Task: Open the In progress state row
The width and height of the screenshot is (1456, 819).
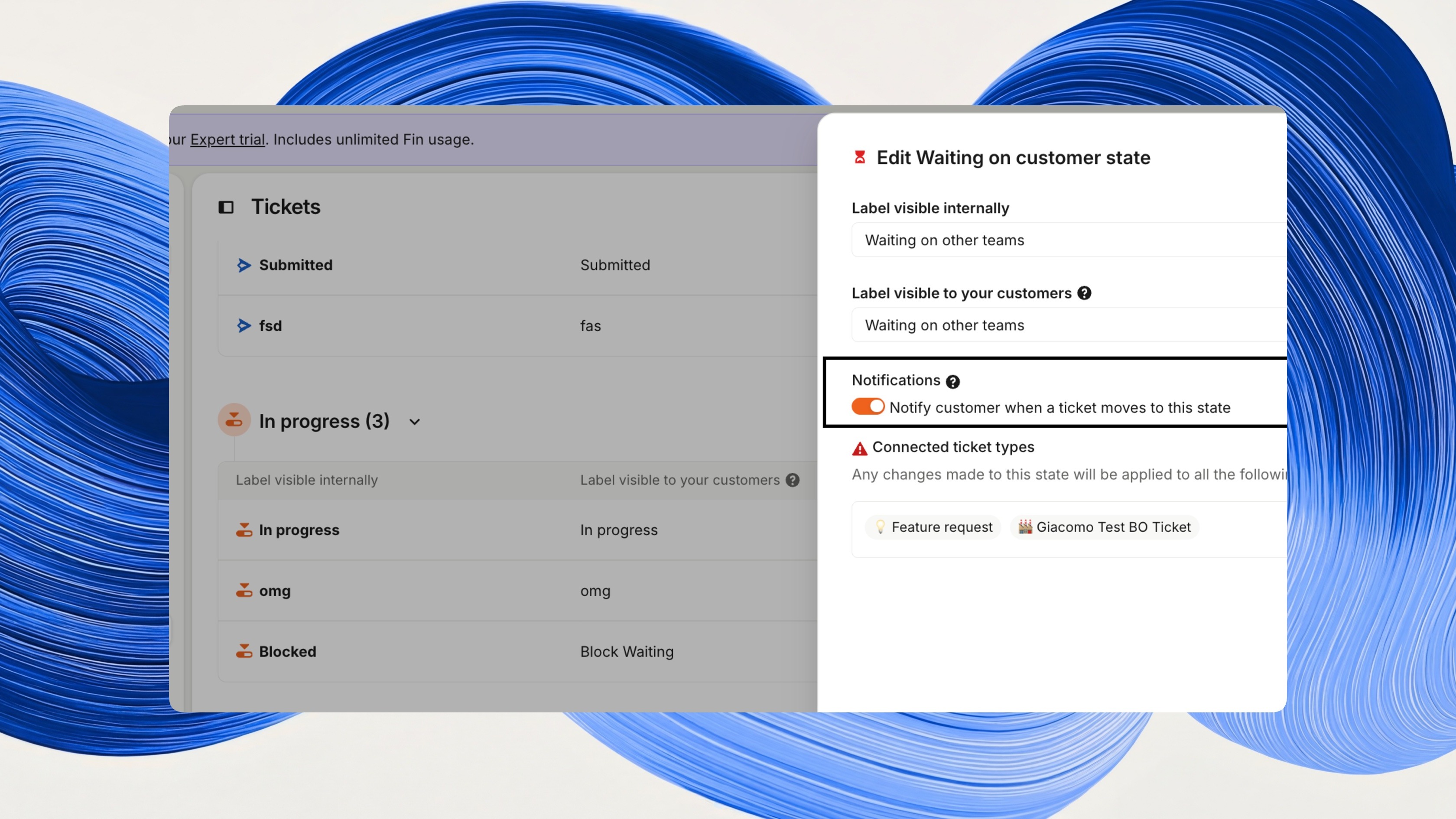Action: point(517,530)
